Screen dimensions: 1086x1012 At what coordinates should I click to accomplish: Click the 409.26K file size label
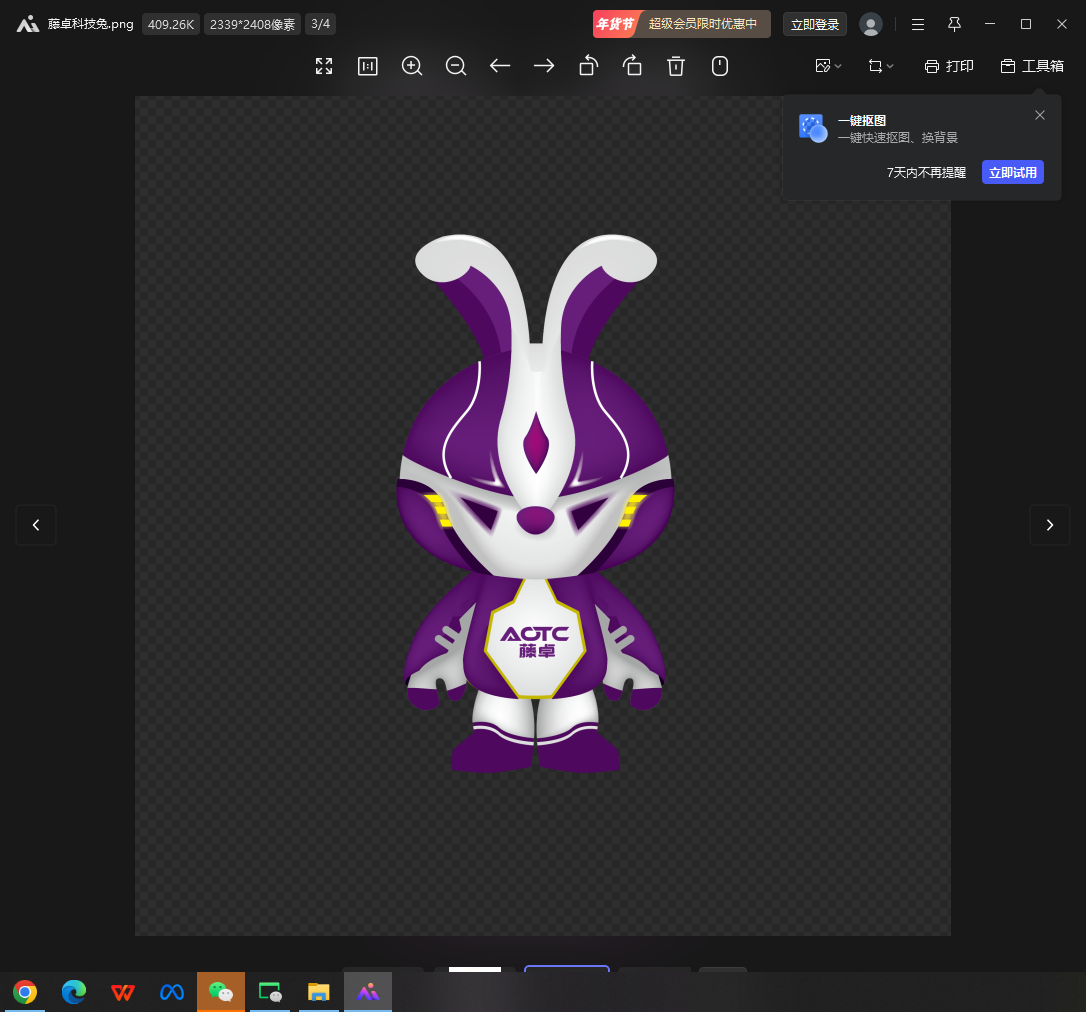[x=171, y=24]
